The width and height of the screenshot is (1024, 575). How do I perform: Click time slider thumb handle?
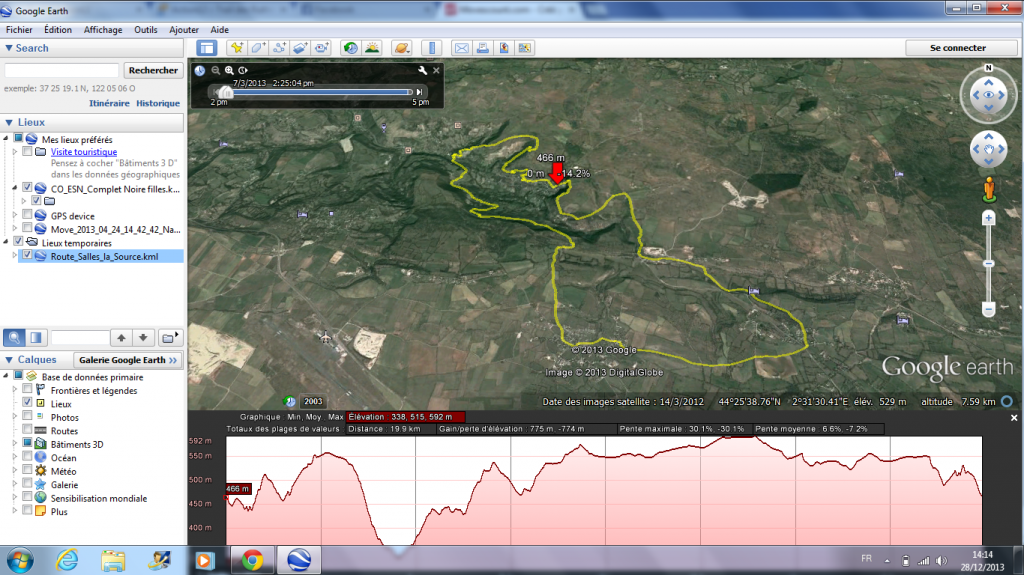tap(225, 92)
